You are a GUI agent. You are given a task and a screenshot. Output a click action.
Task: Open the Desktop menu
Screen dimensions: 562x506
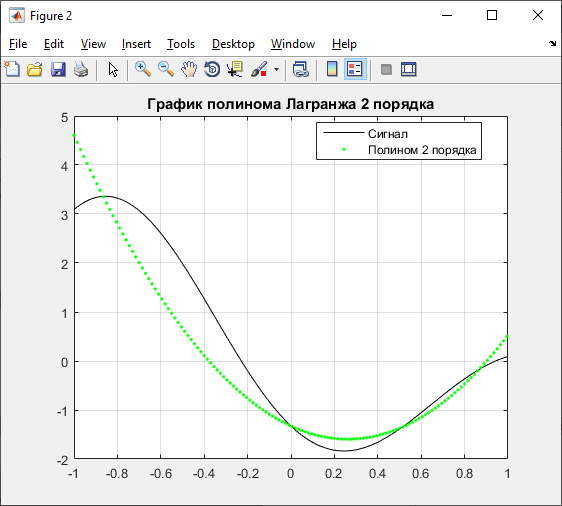click(x=233, y=44)
